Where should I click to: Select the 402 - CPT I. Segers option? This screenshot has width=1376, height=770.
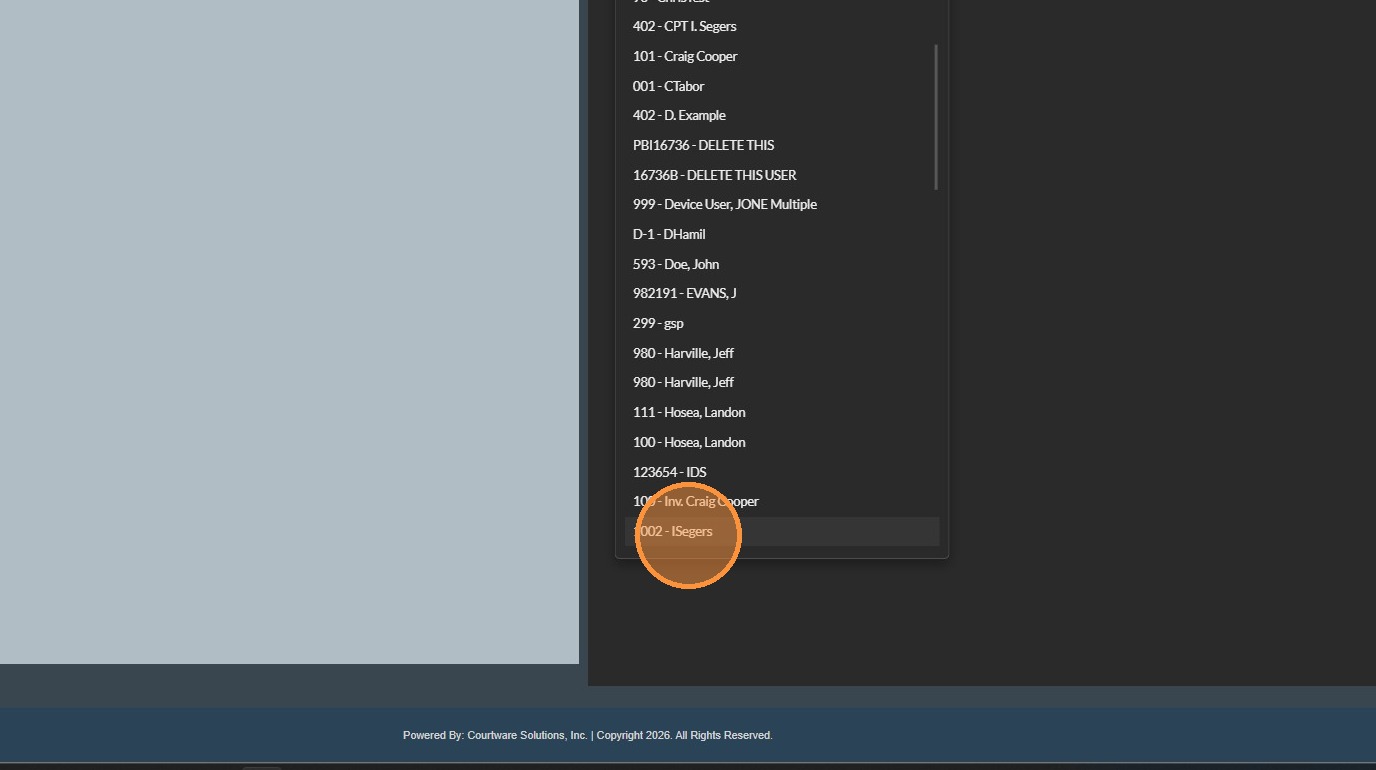pos(782,27)
